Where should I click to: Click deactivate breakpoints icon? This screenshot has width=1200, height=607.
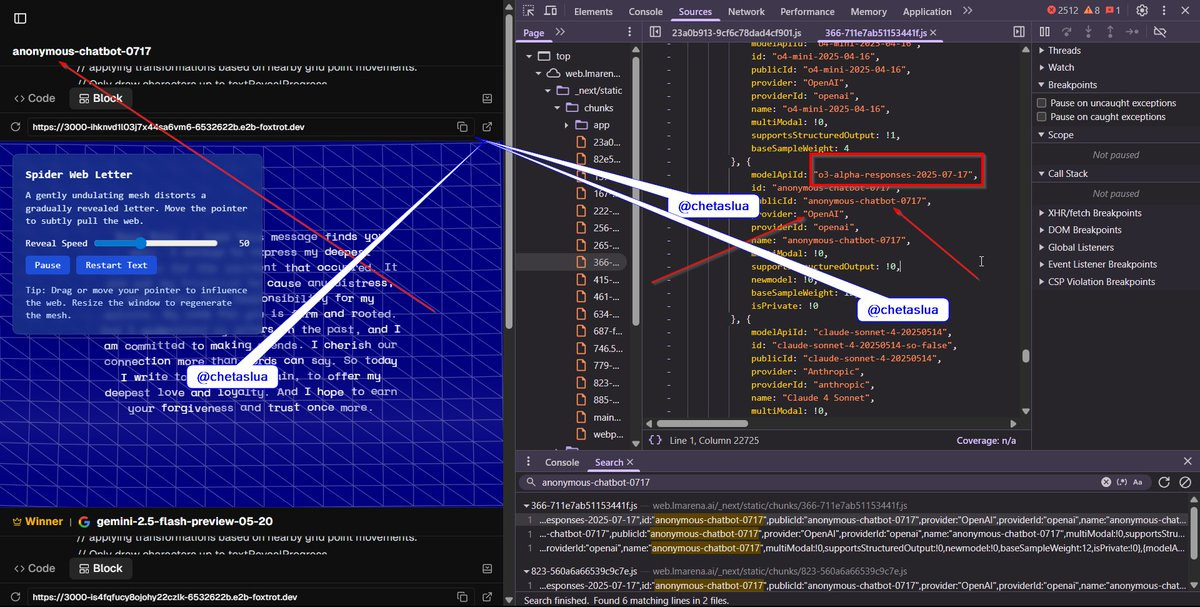pyautogui.click(x=1160, y=32)
